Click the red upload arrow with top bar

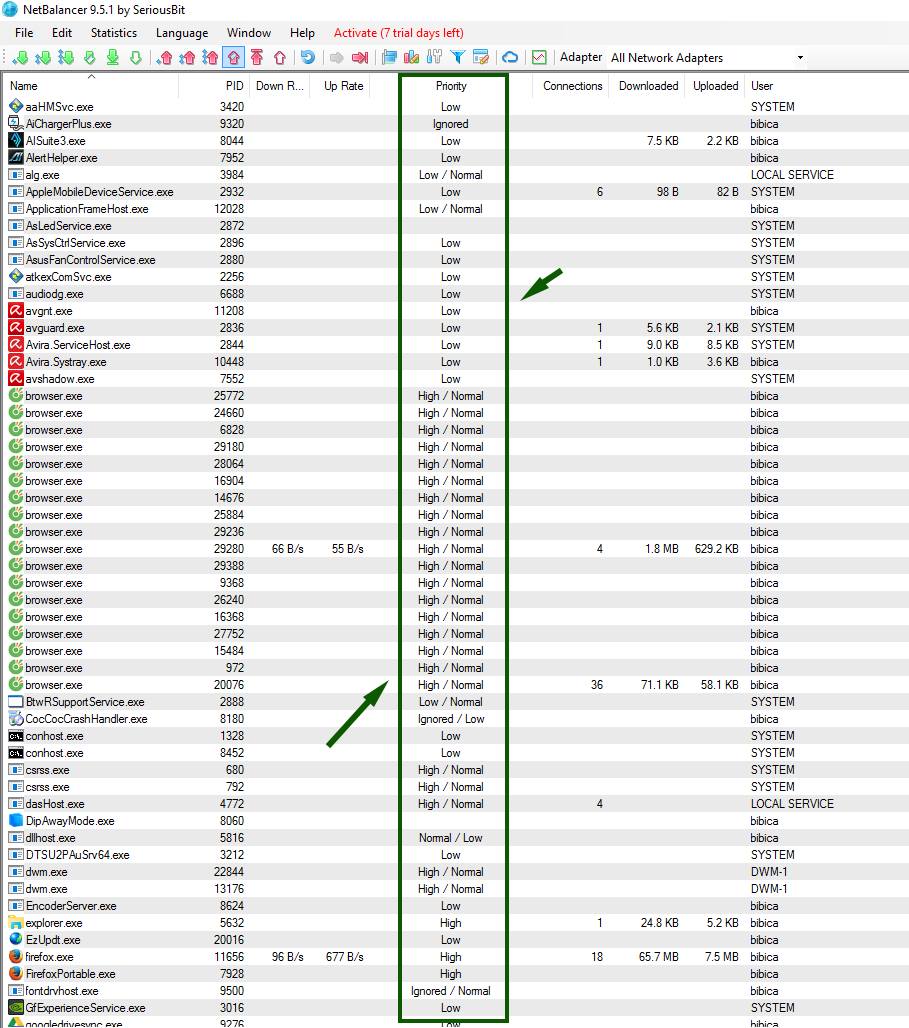tap(257, 58)
